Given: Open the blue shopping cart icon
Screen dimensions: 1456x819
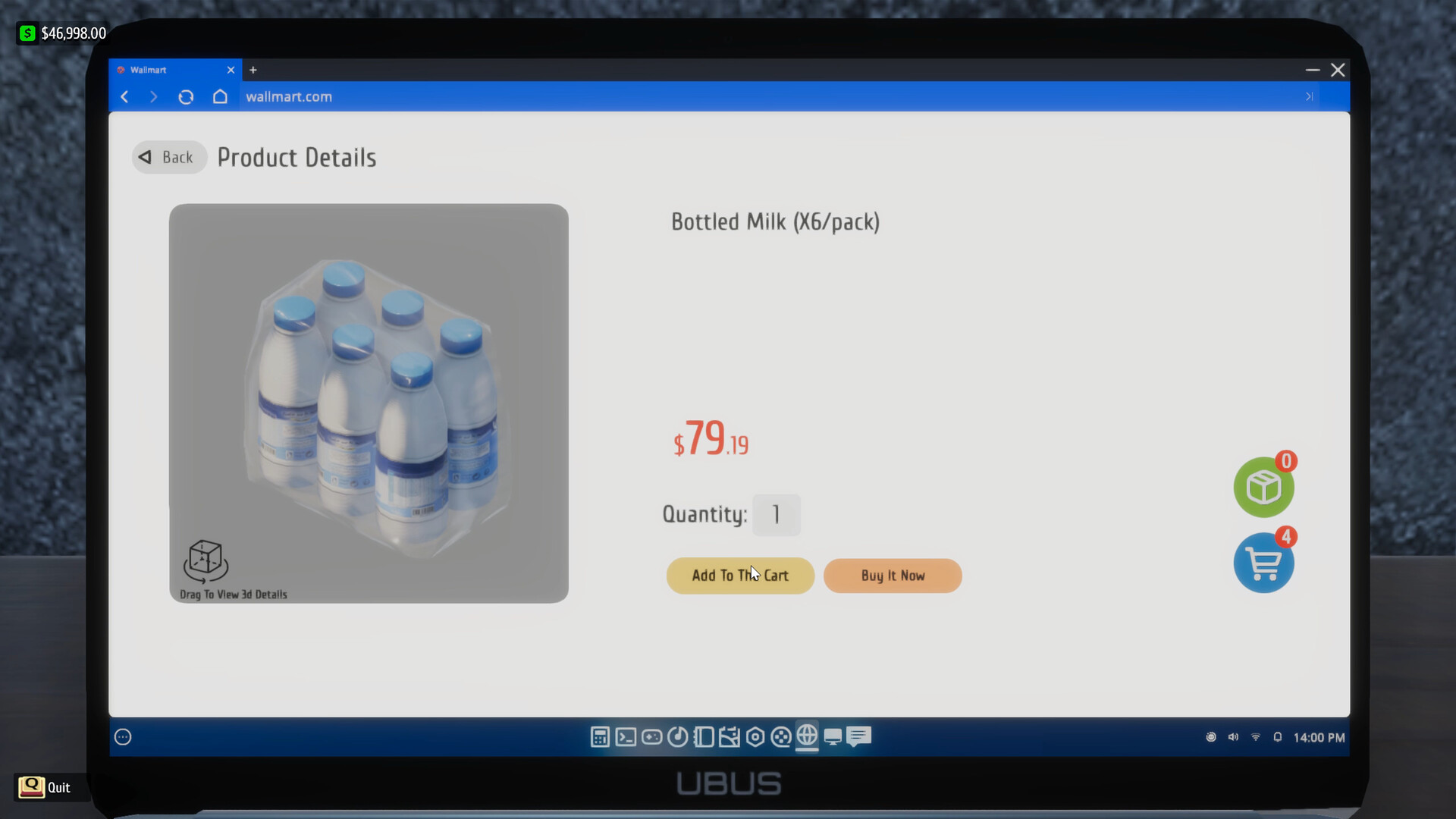Looking at the screenshot, I should [1263, 563].
